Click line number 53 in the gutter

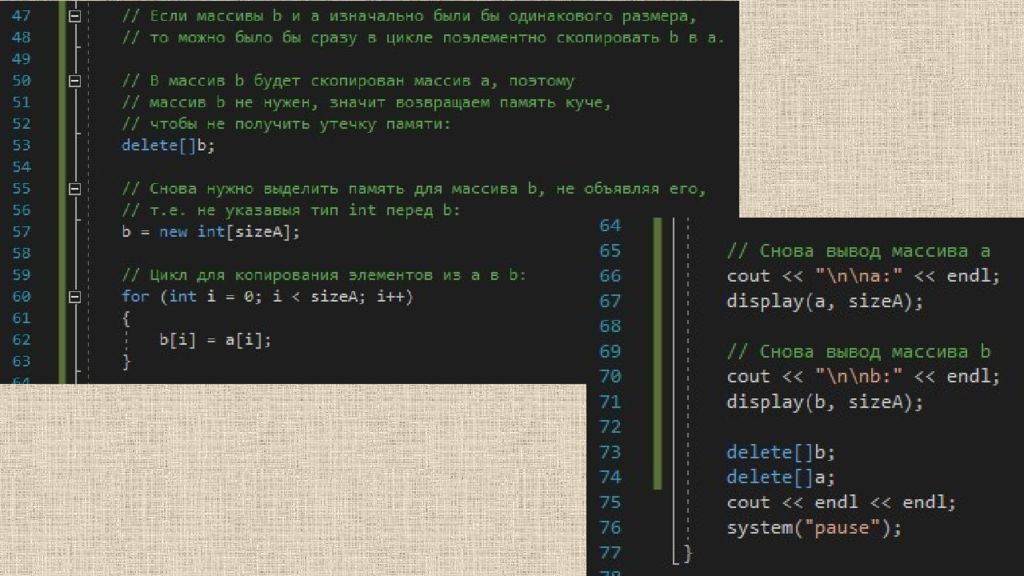tap(22, 145)
